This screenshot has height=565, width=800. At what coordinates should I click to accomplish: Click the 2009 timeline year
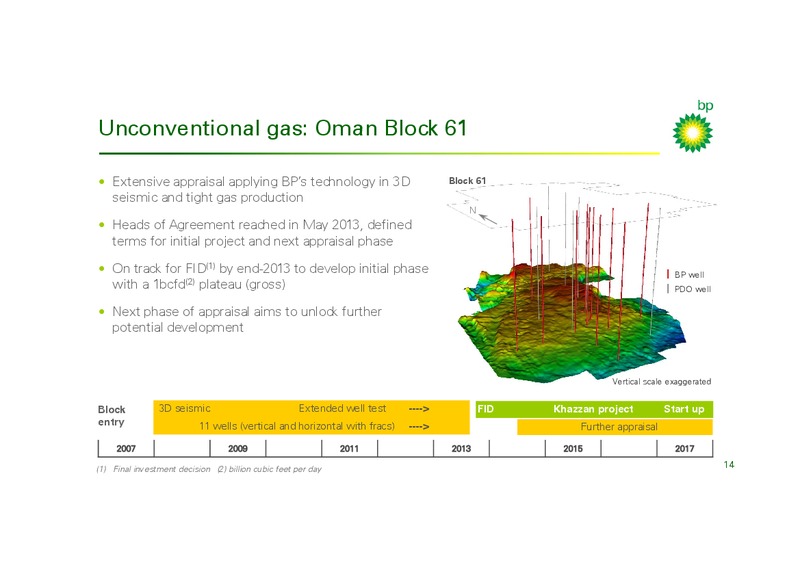[x=238, y=449]
